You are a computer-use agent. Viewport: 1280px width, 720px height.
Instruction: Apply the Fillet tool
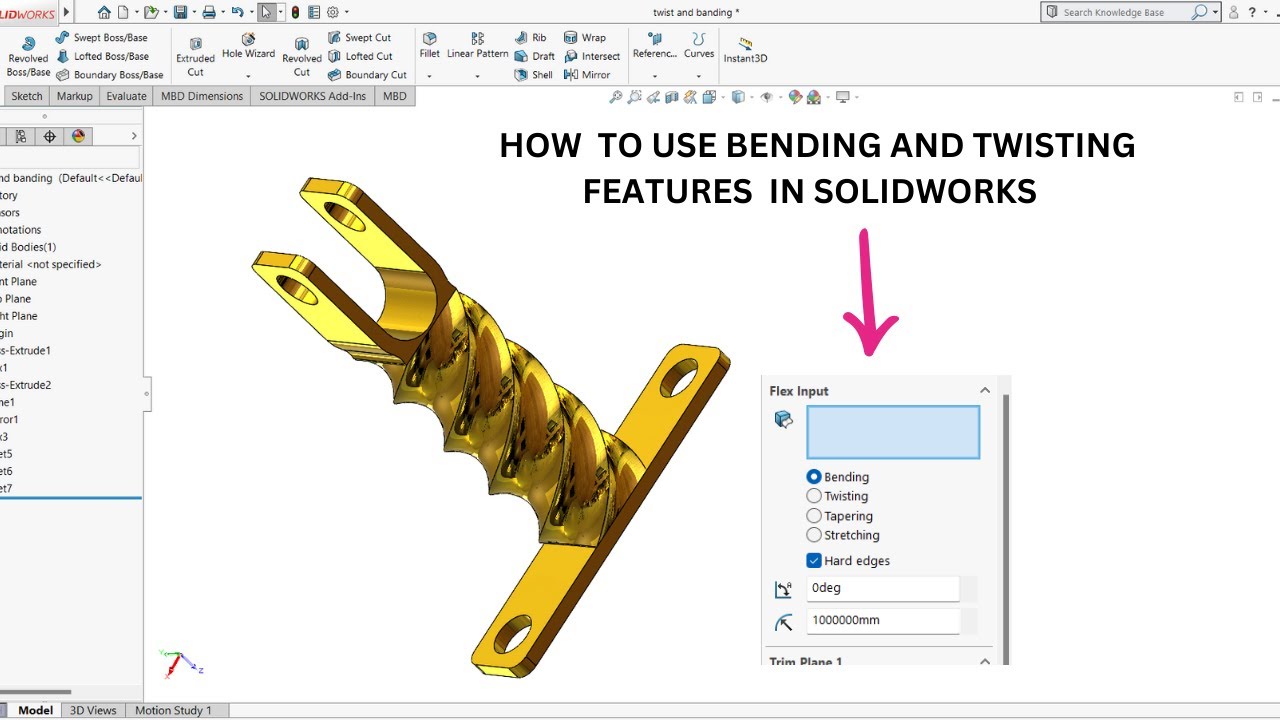pos(429,46)
